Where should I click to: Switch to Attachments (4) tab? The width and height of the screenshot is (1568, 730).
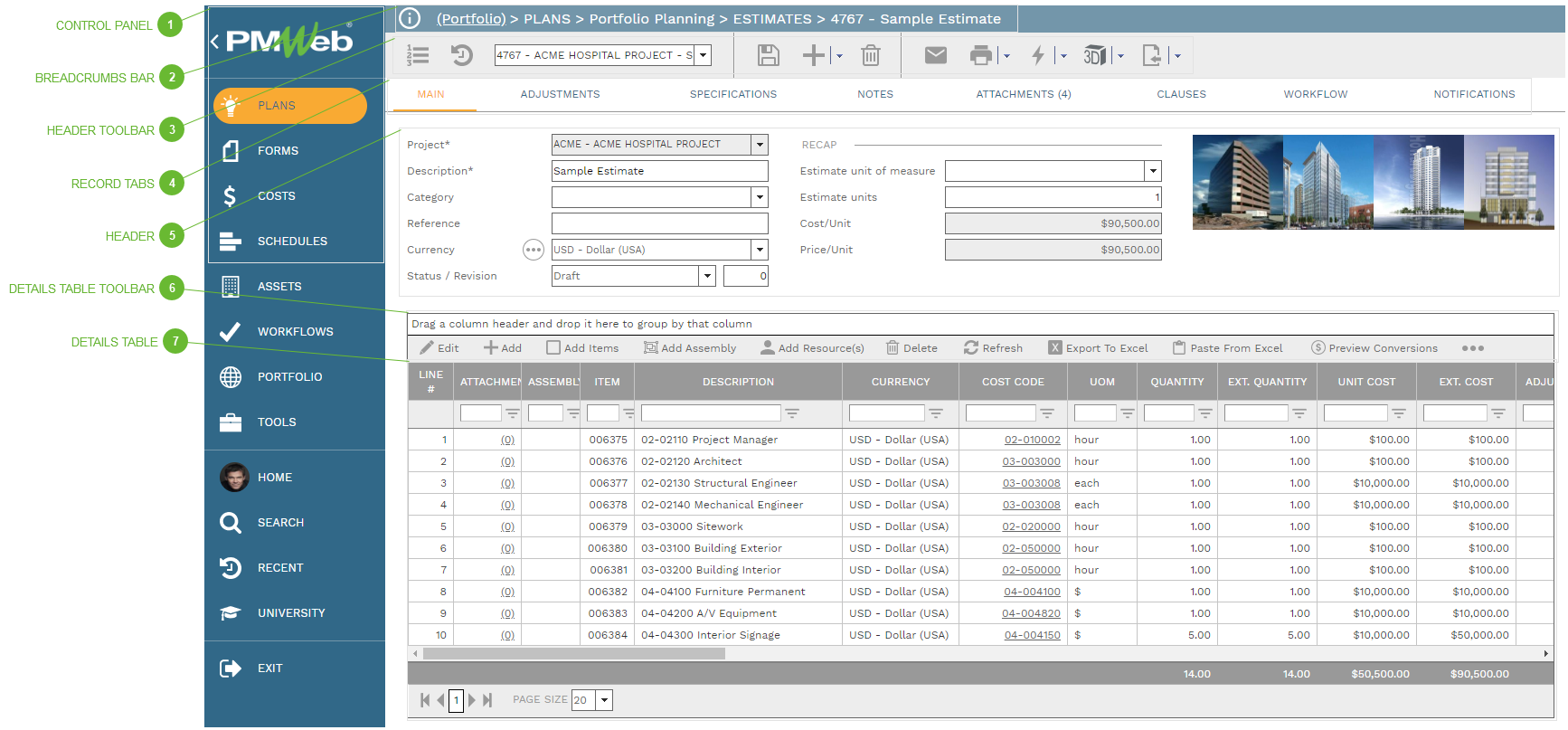click(1024, 94)
